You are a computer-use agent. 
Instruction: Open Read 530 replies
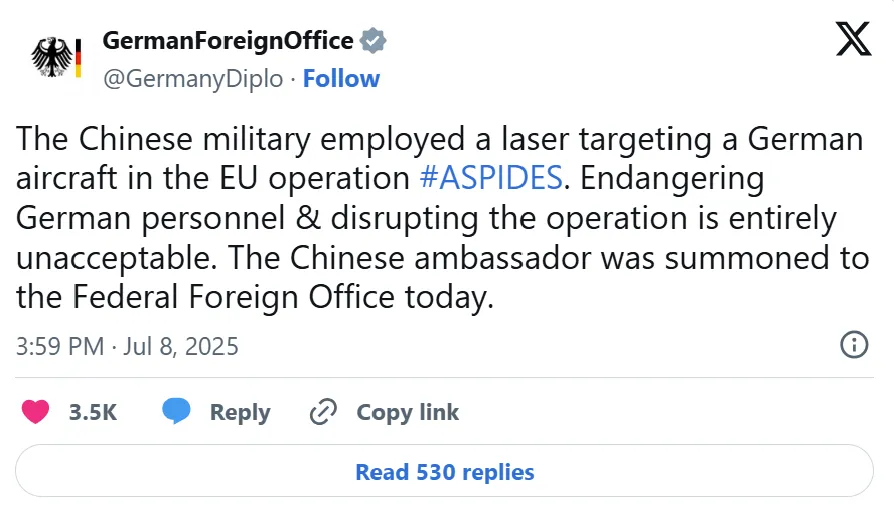(x=444, y=471)
